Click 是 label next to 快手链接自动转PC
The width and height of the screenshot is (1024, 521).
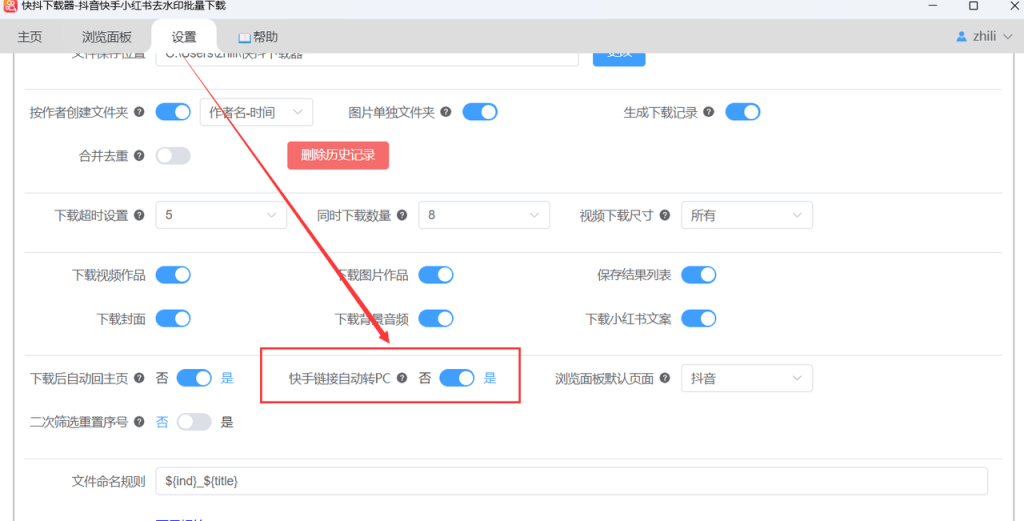coord(490,378)
